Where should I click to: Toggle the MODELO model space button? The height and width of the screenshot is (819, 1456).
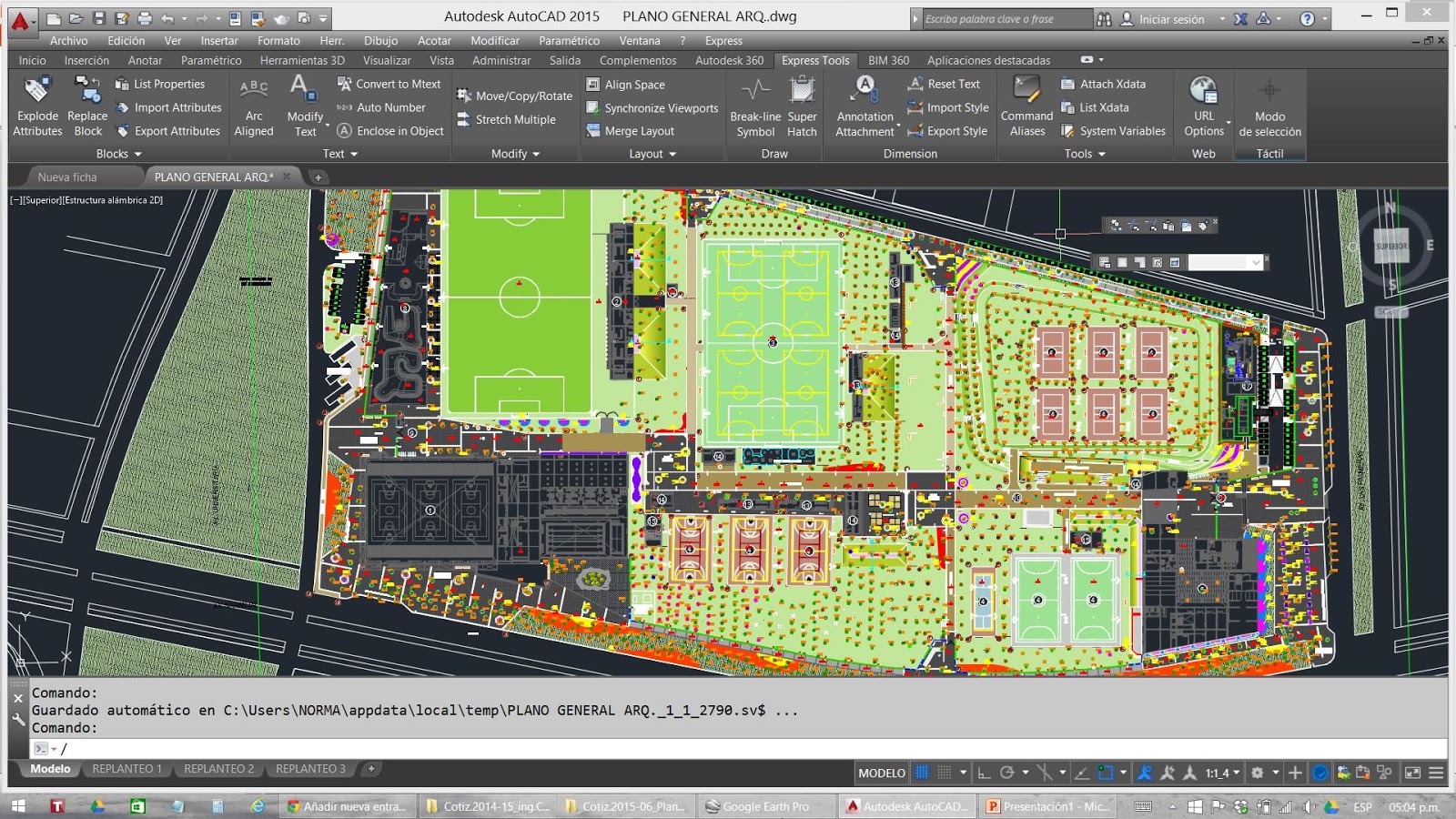882,773
